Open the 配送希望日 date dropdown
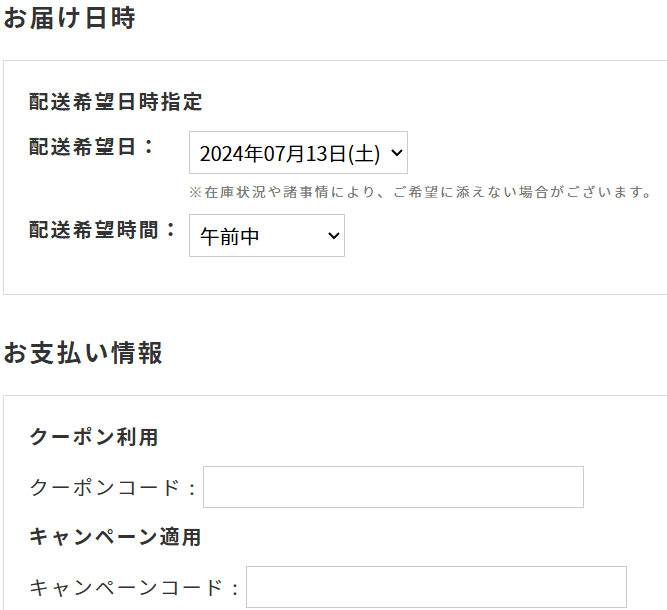Image resolution: width=667 pixels, height=610 pixels. (298, 153)
